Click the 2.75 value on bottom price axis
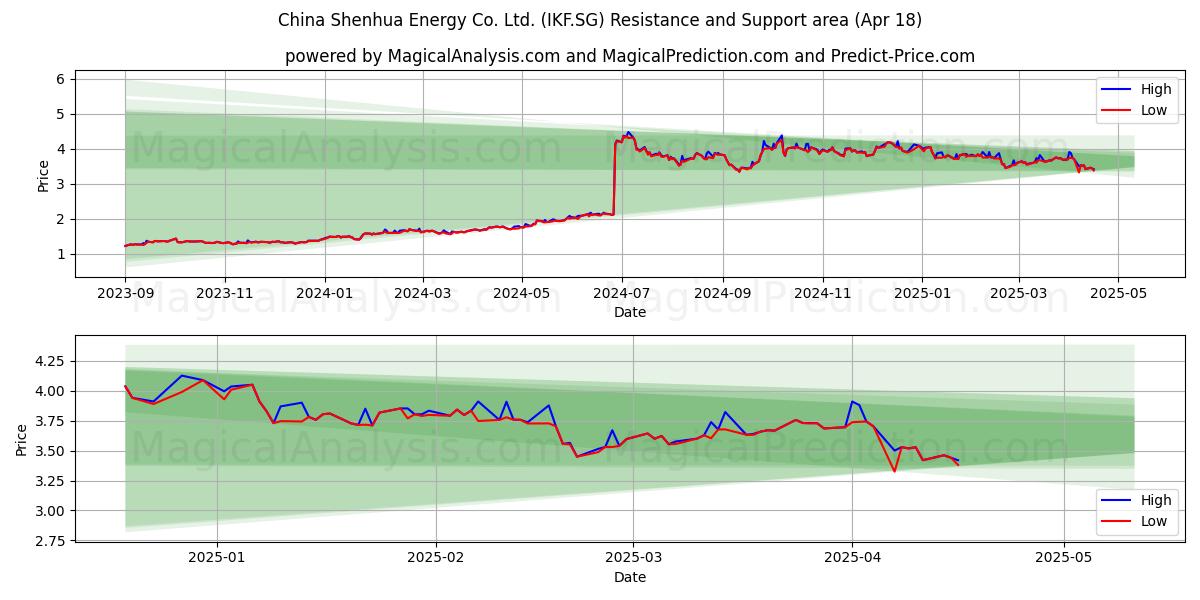 pyautogui.click(x=49, y=541)
